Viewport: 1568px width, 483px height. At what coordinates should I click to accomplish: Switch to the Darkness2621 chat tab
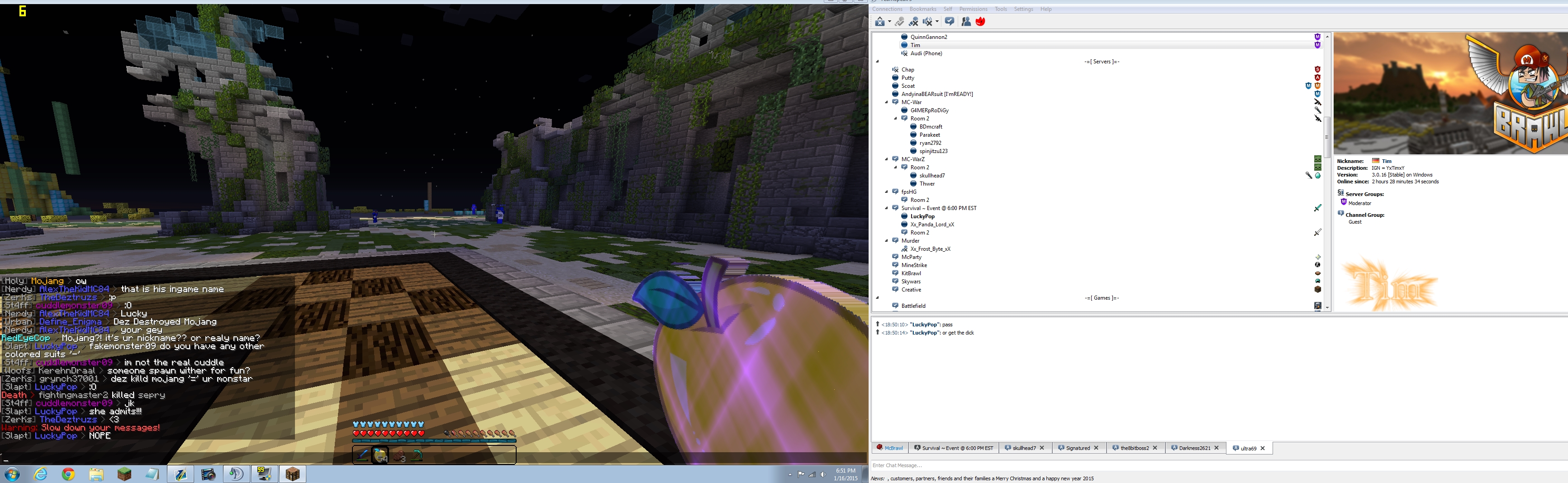pyautogui.click(x=1195, y=448)
